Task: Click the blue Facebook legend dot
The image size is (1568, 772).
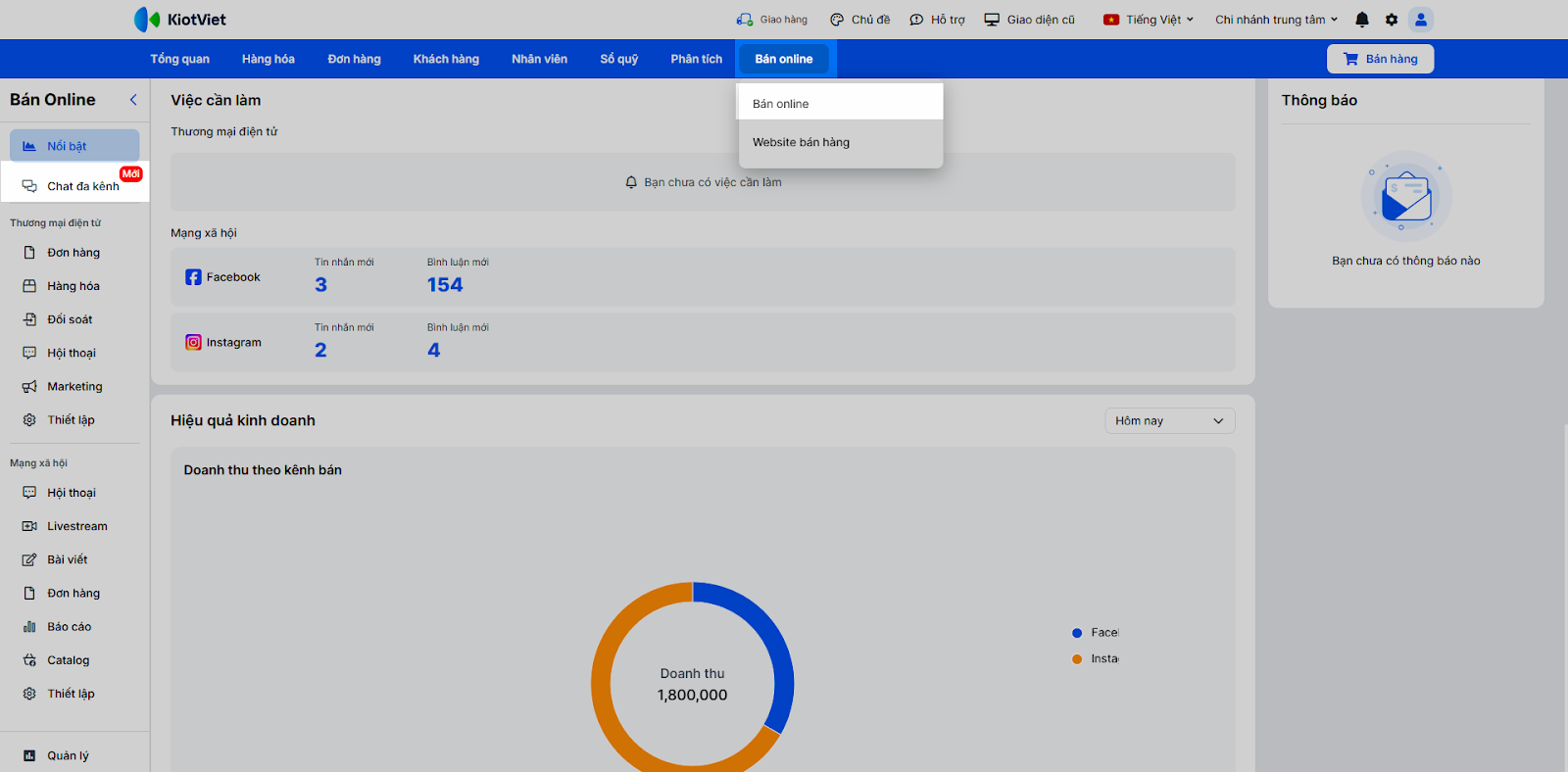Action: (x=1077, y=633)
